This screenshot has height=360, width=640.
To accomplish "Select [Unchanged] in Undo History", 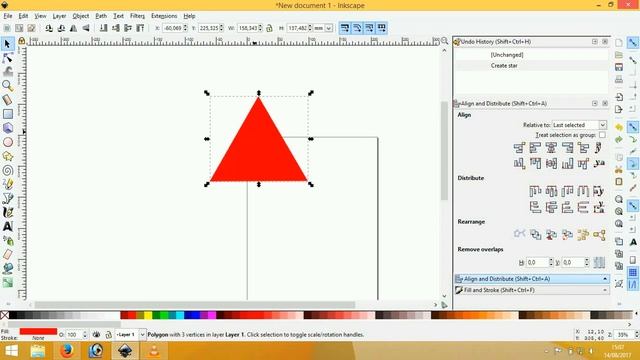I will point(507,55).
